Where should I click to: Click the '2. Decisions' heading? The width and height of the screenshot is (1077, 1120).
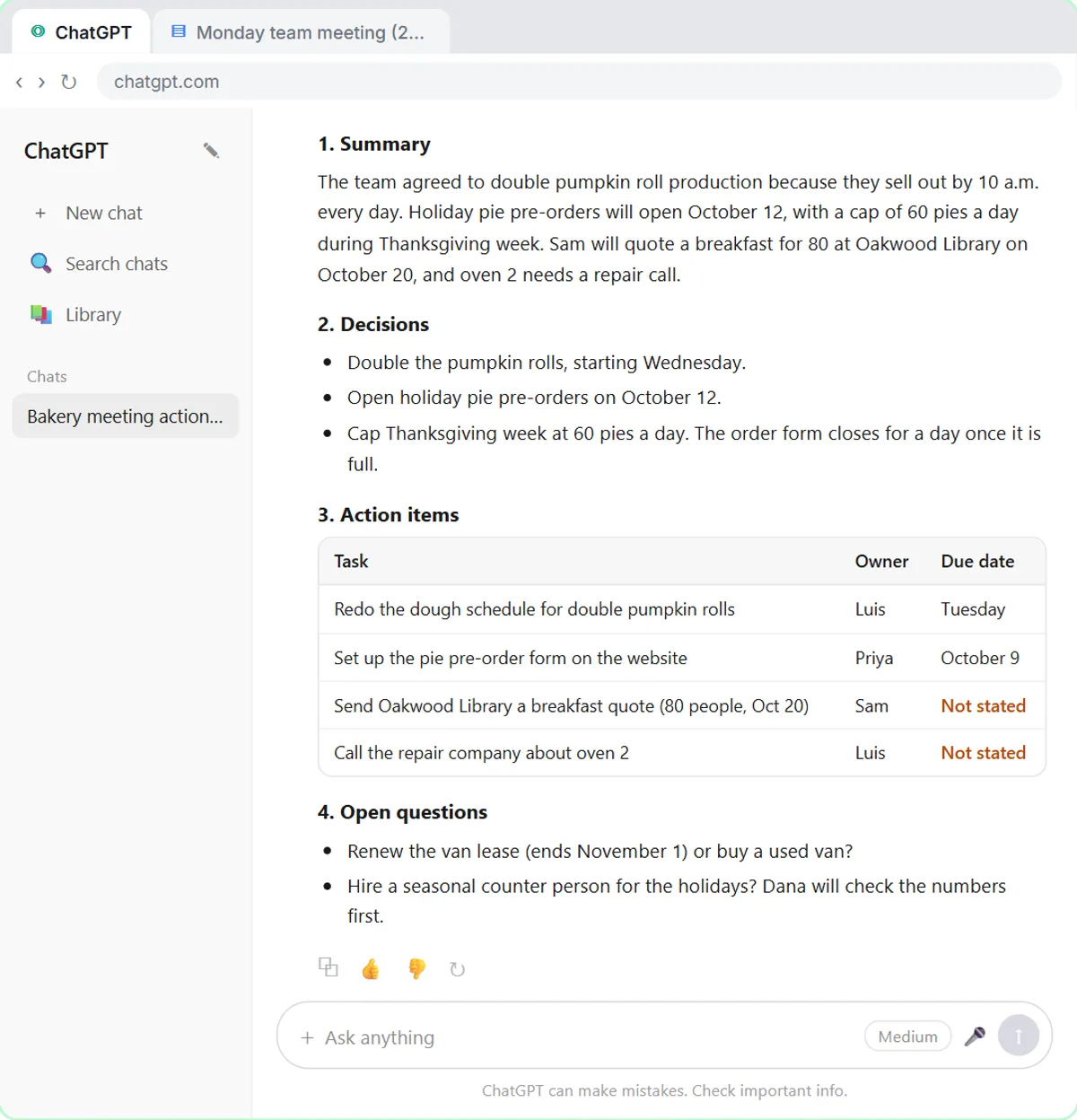click(x=373, y=325)
